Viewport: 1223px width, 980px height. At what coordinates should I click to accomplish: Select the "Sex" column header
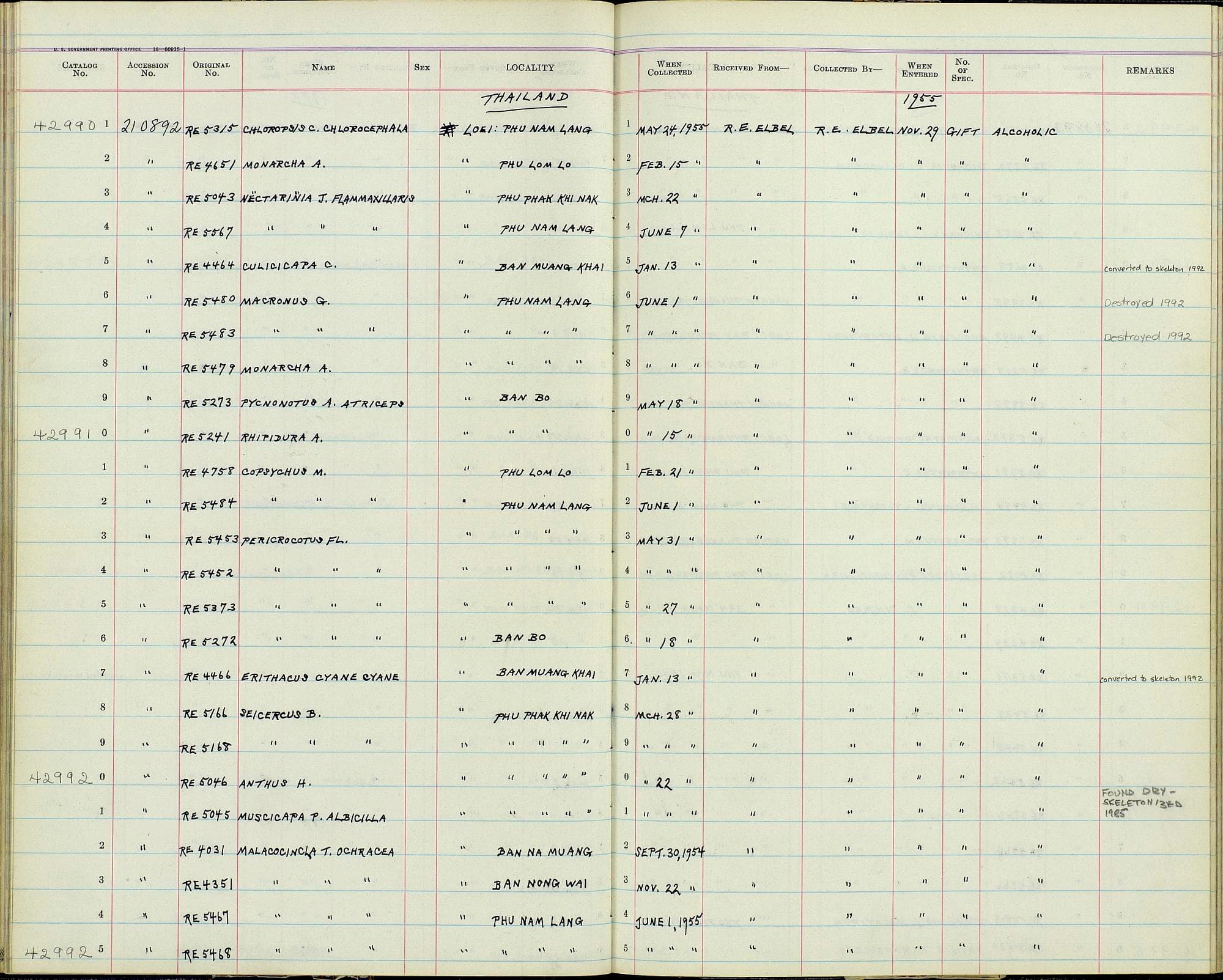click(422, 68)
